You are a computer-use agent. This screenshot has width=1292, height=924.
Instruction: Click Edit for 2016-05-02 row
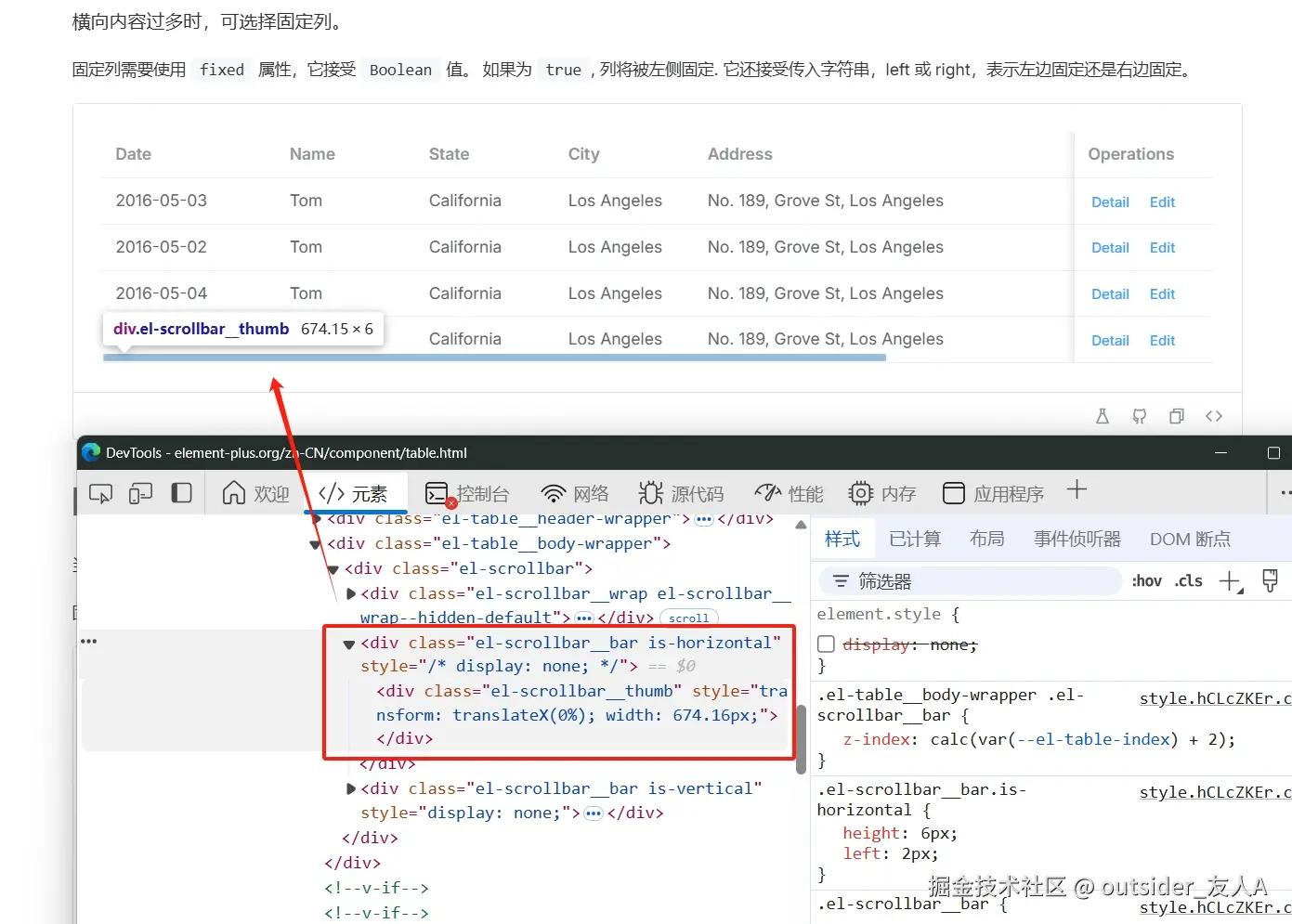point(1162,248)
